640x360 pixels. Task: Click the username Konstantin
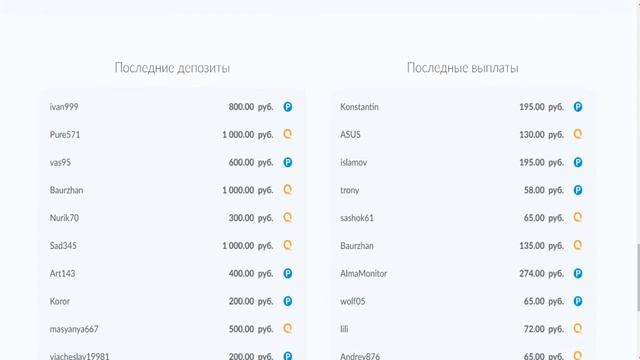pyautogui.click(x=360, y=107)
